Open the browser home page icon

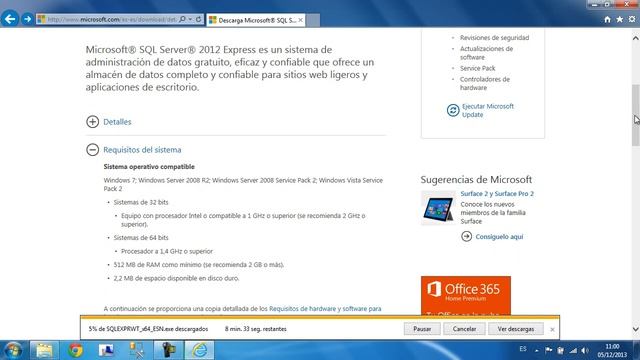coord(607,19)
